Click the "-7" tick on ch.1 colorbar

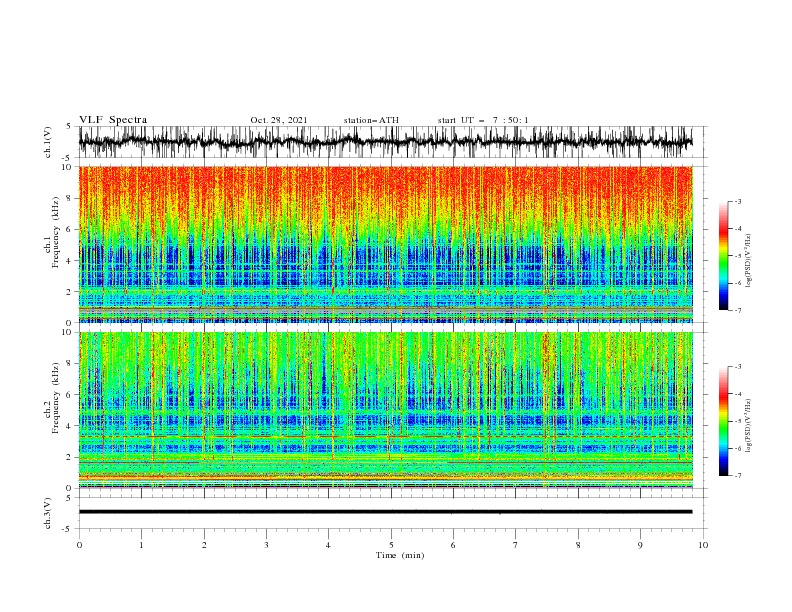coord(737,310)
